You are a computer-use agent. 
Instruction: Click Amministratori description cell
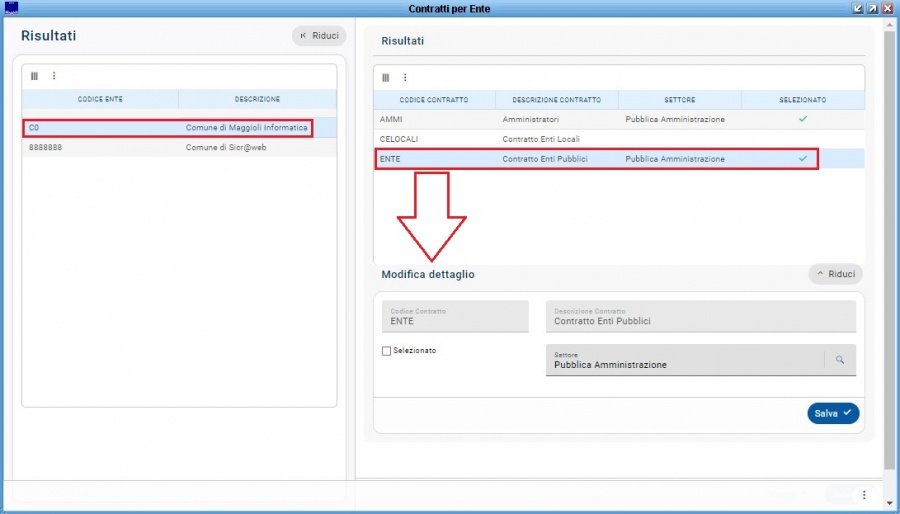531,119
